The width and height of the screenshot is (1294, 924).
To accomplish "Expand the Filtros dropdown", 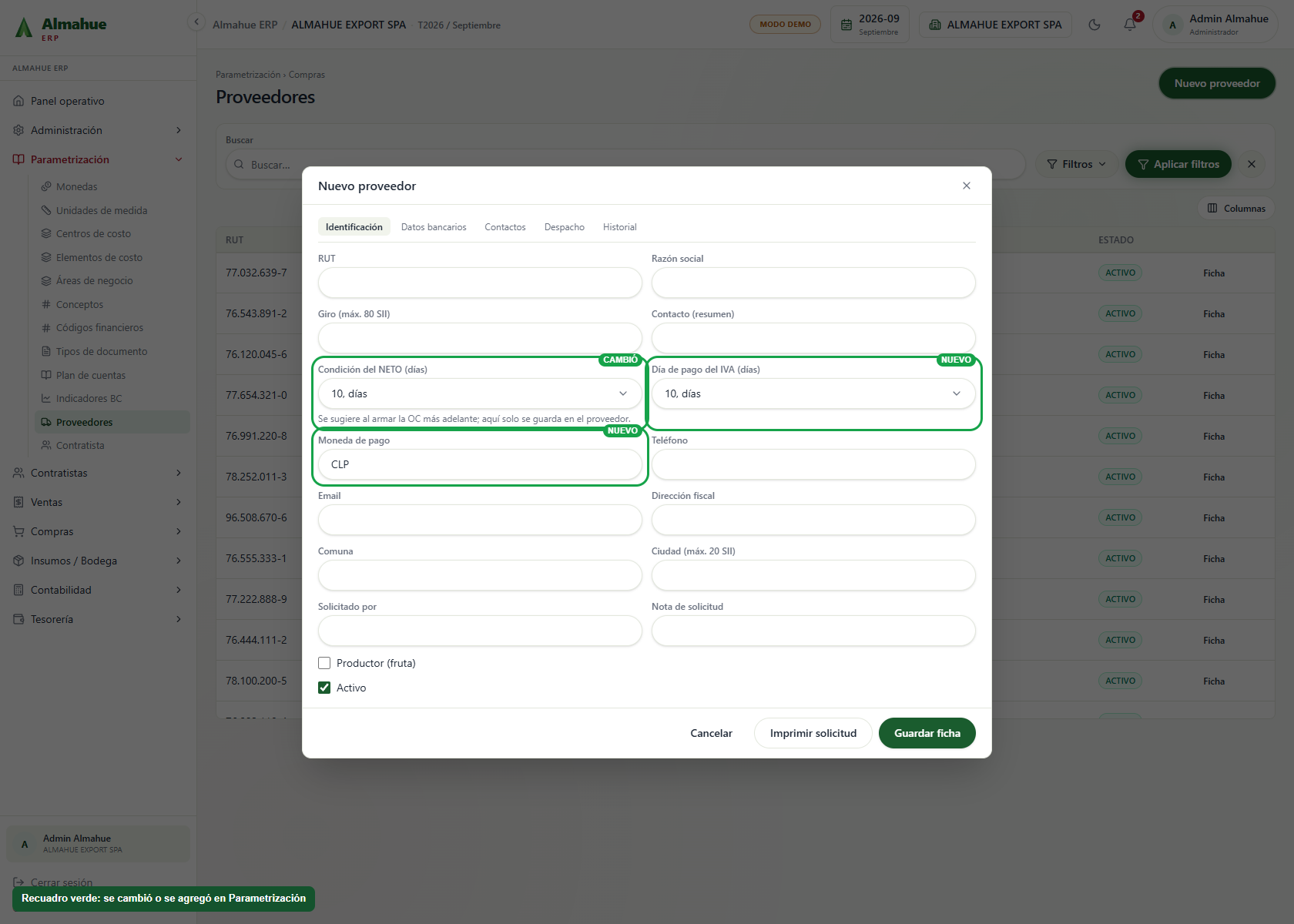I will pos(1077,164).
